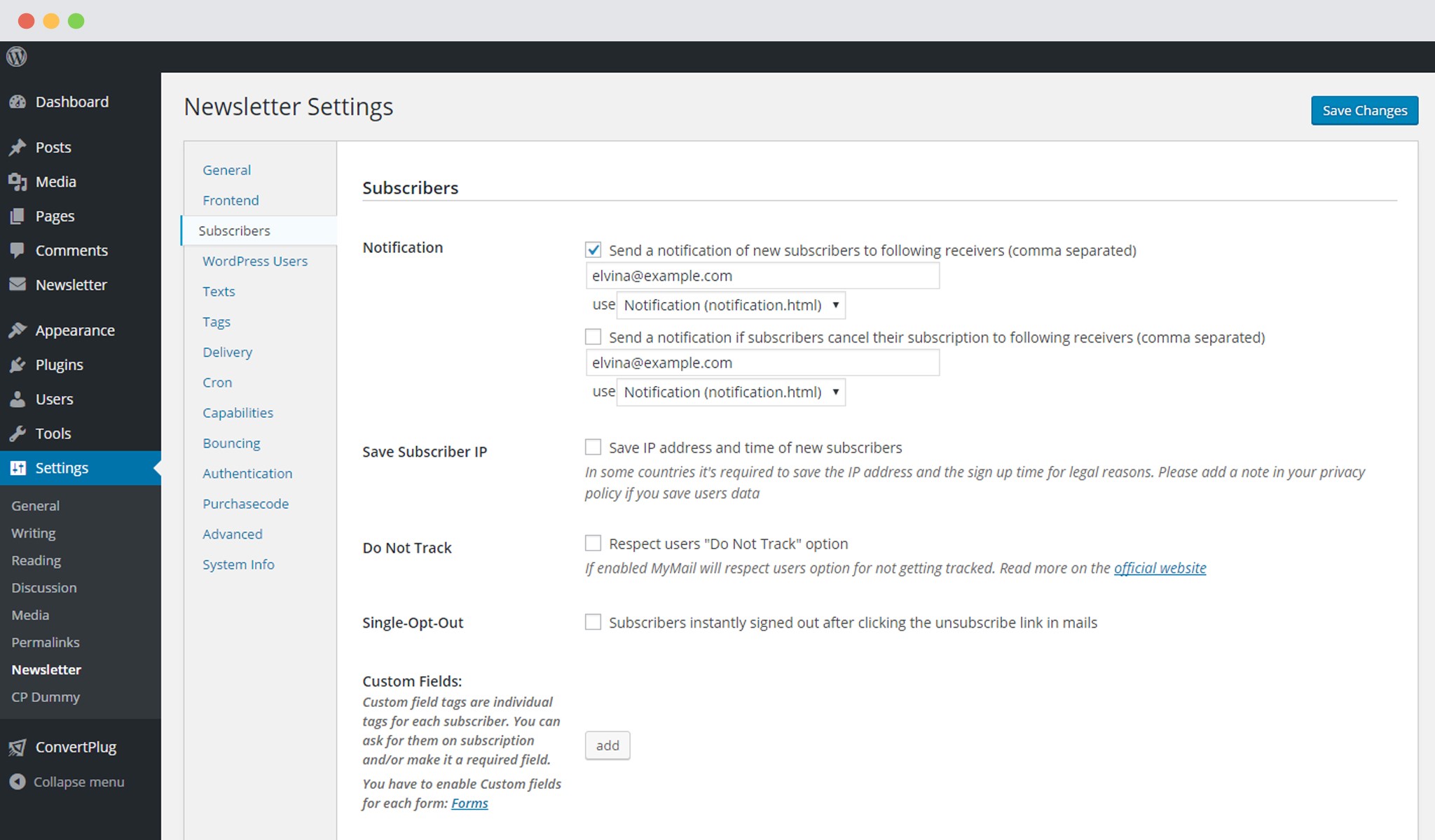Select Newsletter under Settings submenu
This screenshot has width=1435, height=840.
click(46, 670)
